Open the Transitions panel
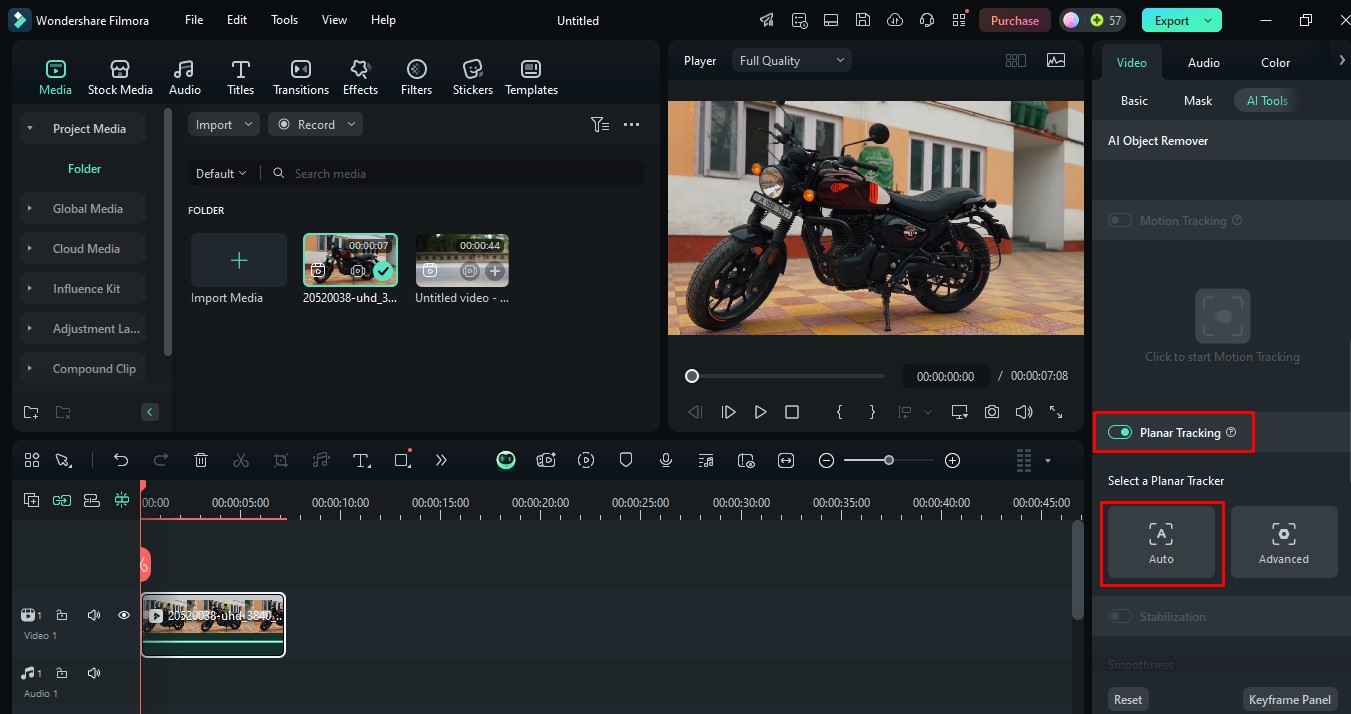The height and width of the screenshot is (714, 1351). click(300, 77)
